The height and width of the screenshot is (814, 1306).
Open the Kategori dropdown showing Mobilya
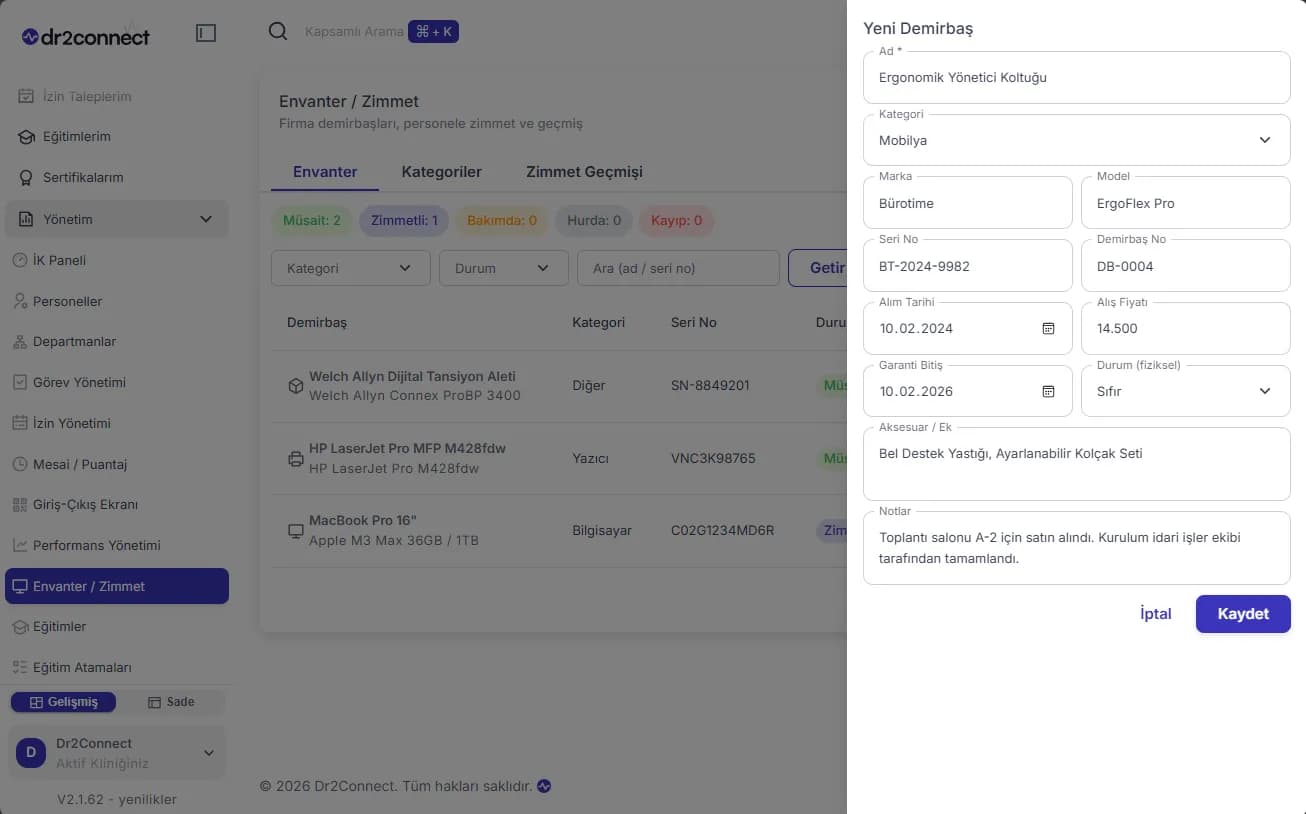pos(1077,140)
